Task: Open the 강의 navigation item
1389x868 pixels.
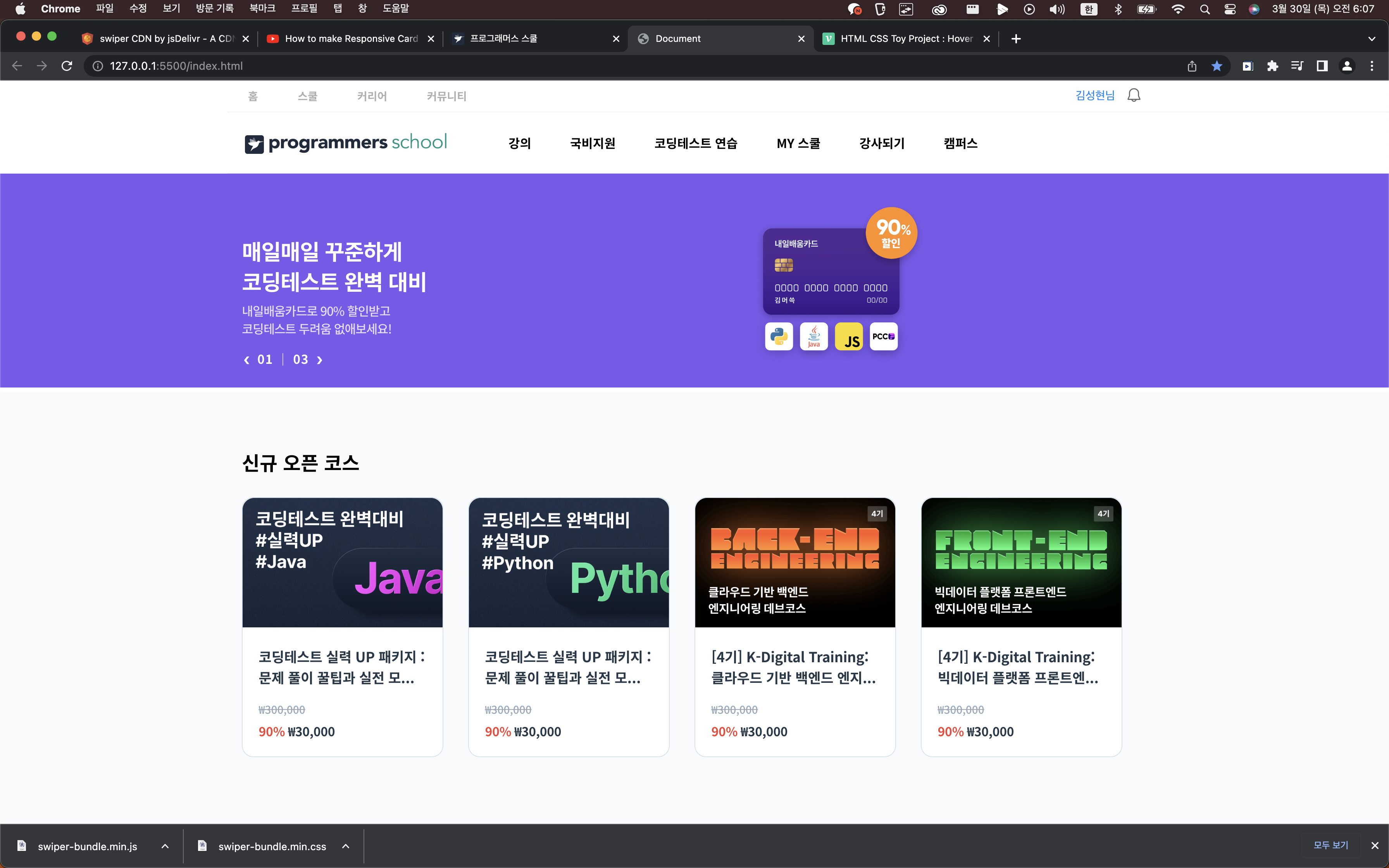Action: click(x=519, y=143)
